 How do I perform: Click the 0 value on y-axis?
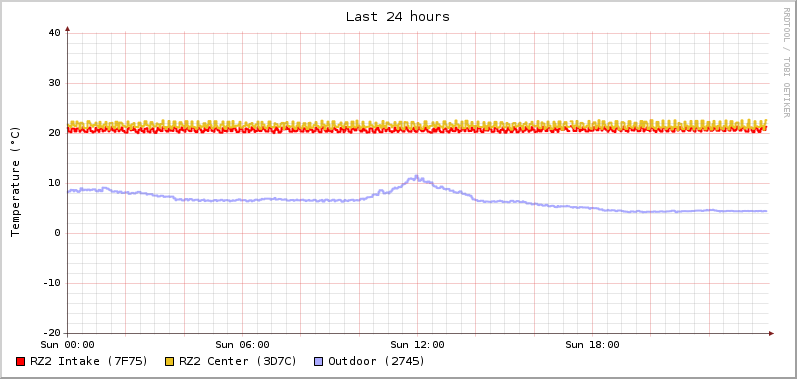pyautogui.click(x=57, y=233)
